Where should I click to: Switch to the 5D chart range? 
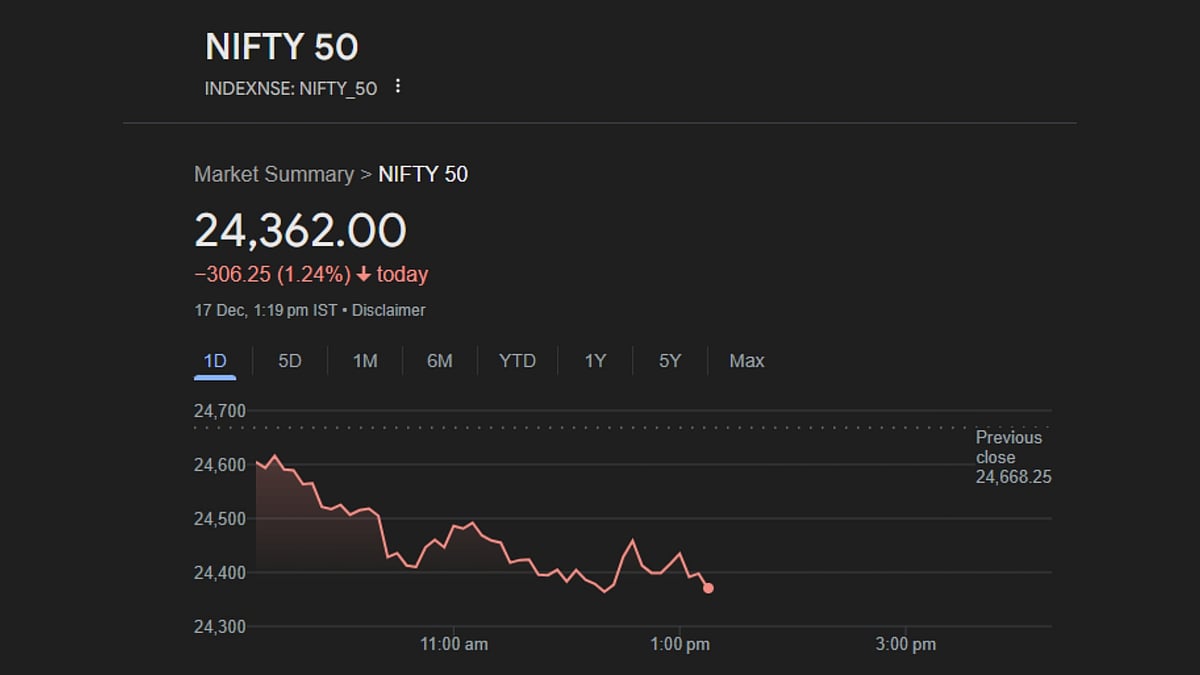290,361
